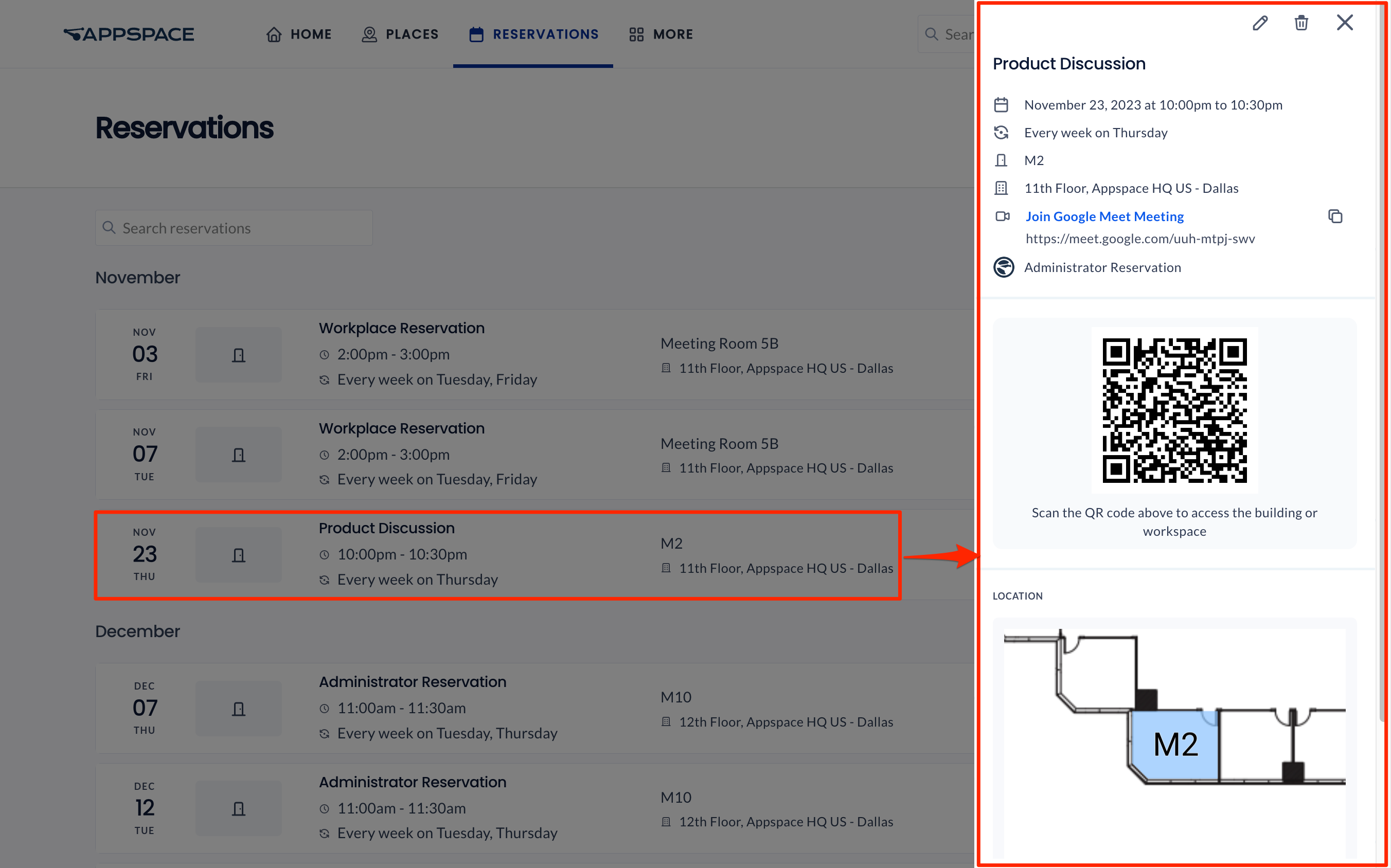
Task: Click M10 in the Dec 12 row
Action: [675, 798]
